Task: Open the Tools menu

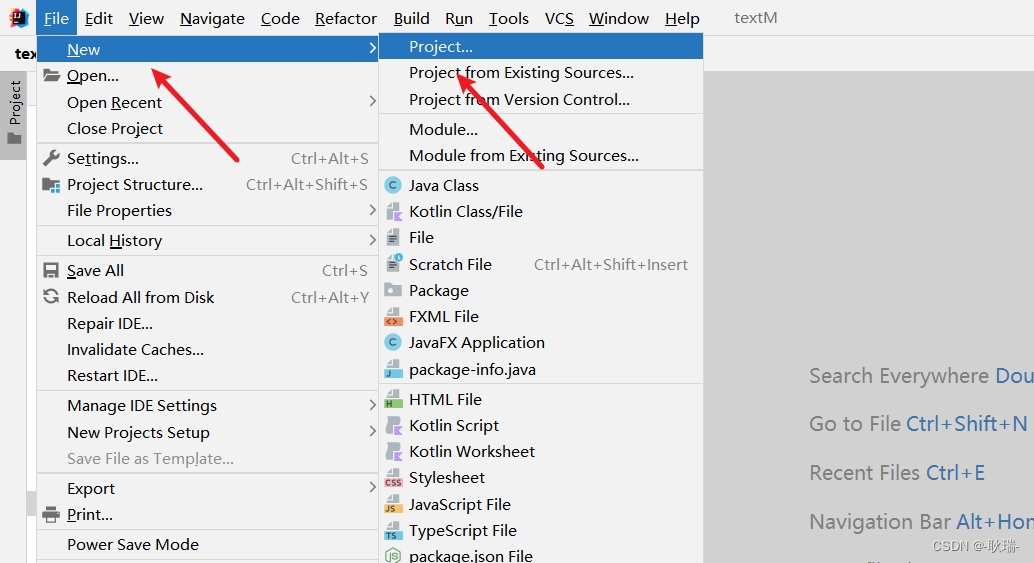Action: pyautogui.click(x=508, y=18)
